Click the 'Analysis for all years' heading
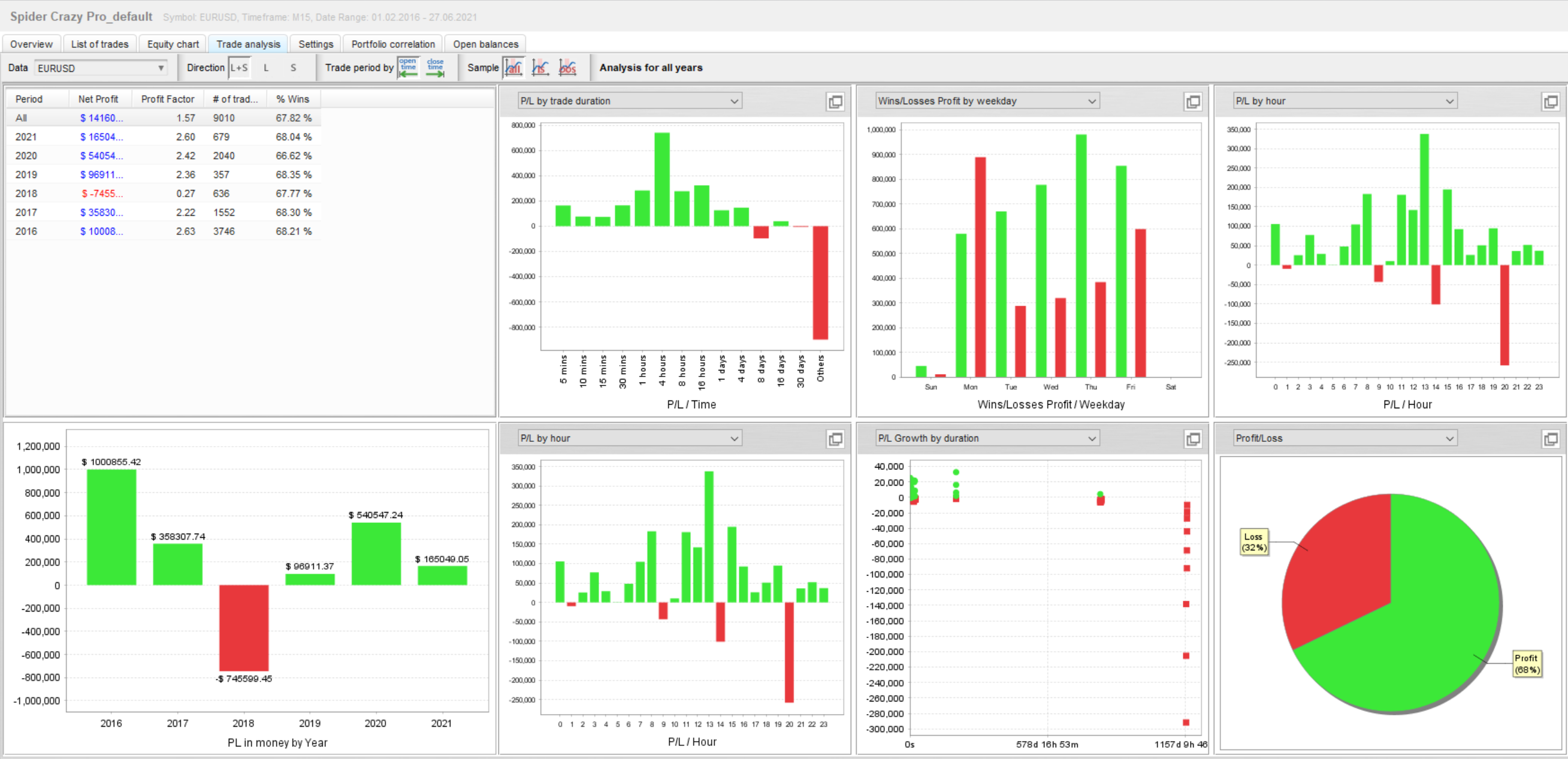 click(x=651, y=68)
